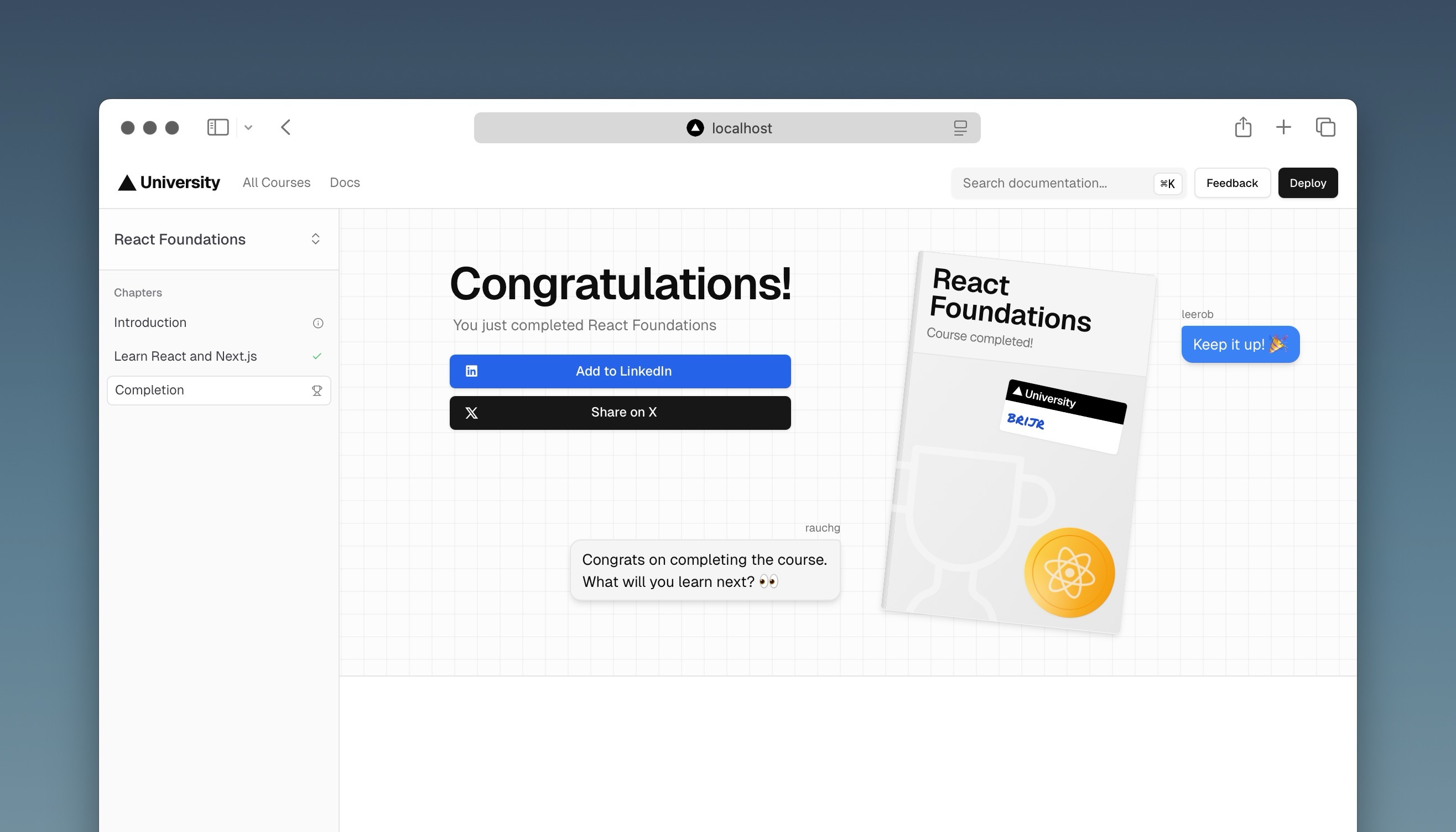1456x832 pixels.
Task: Click the Deploy button
Action: tap(1307, 184)
